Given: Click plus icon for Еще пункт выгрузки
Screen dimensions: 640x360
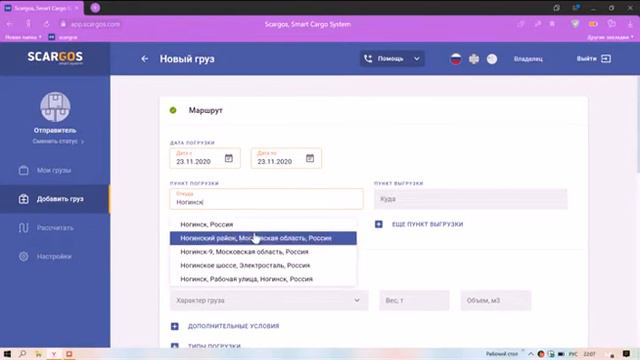Looking at the screenshot, I should 379,224.
